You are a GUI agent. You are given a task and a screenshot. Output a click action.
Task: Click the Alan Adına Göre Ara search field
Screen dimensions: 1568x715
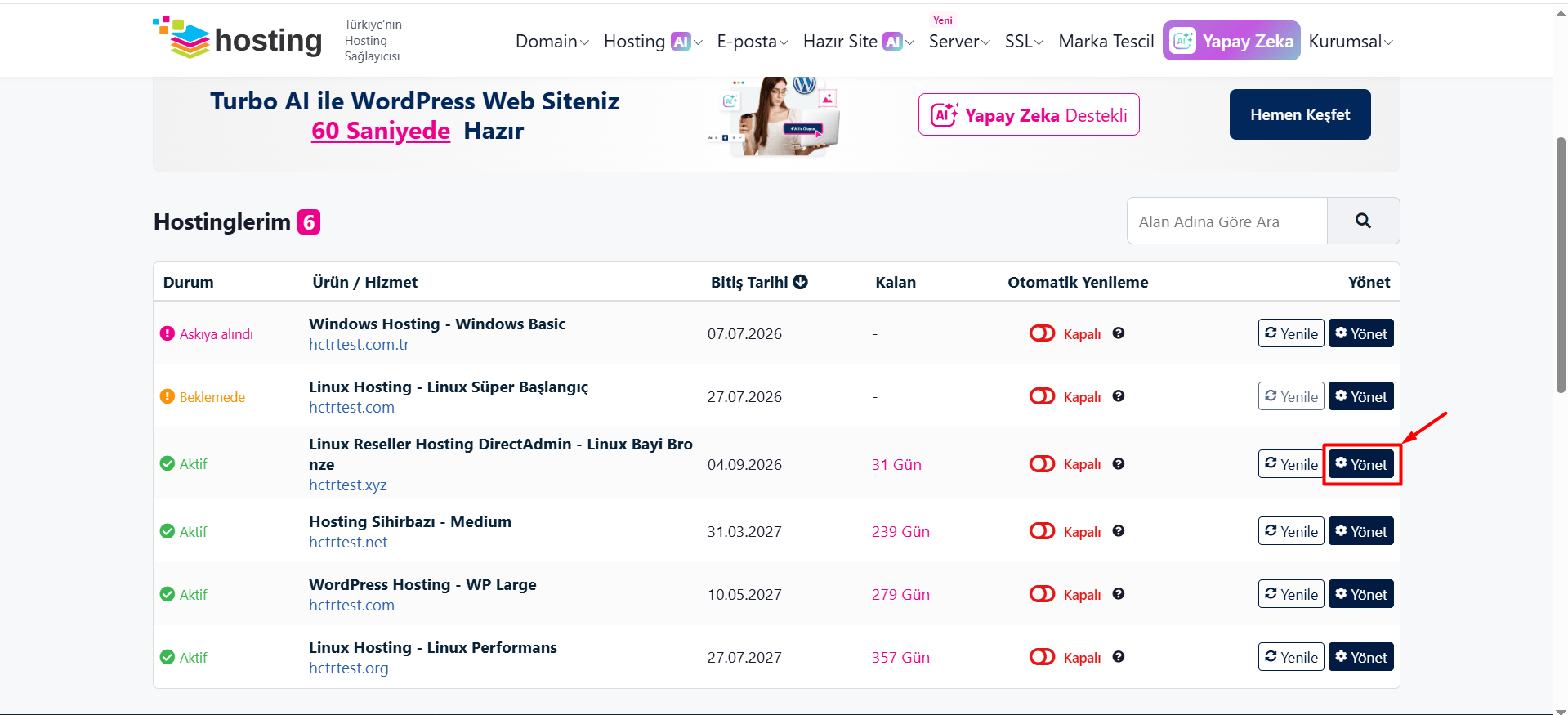tap(1226, 221)
